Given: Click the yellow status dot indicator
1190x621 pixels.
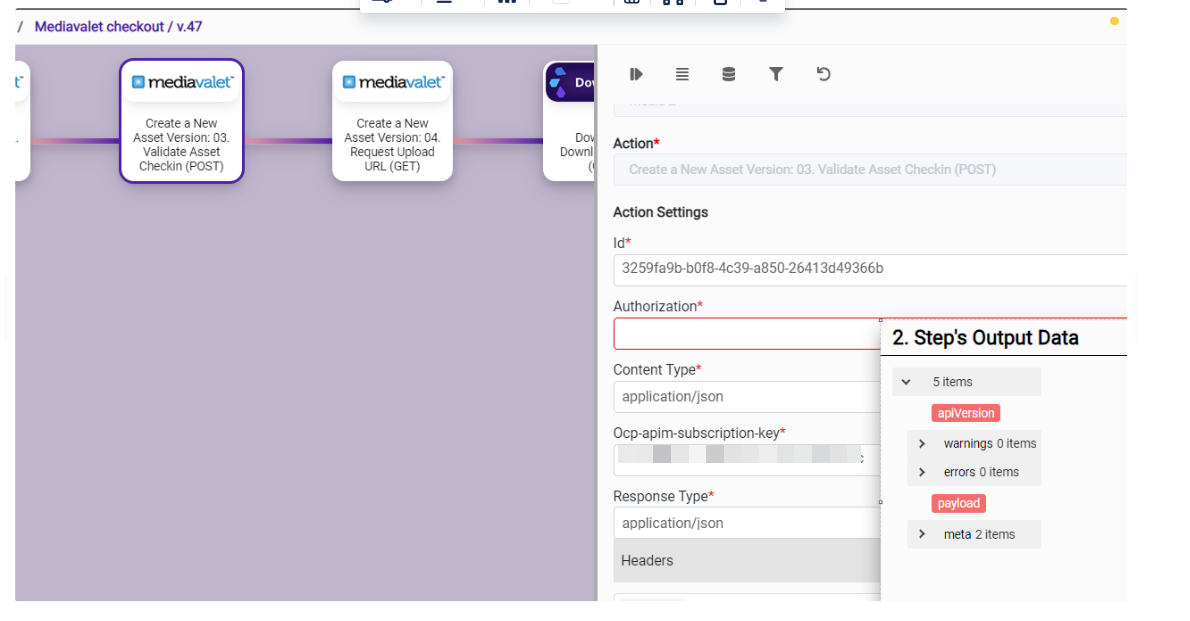Looking at the screenshot, I should (x=1114, y=21).
